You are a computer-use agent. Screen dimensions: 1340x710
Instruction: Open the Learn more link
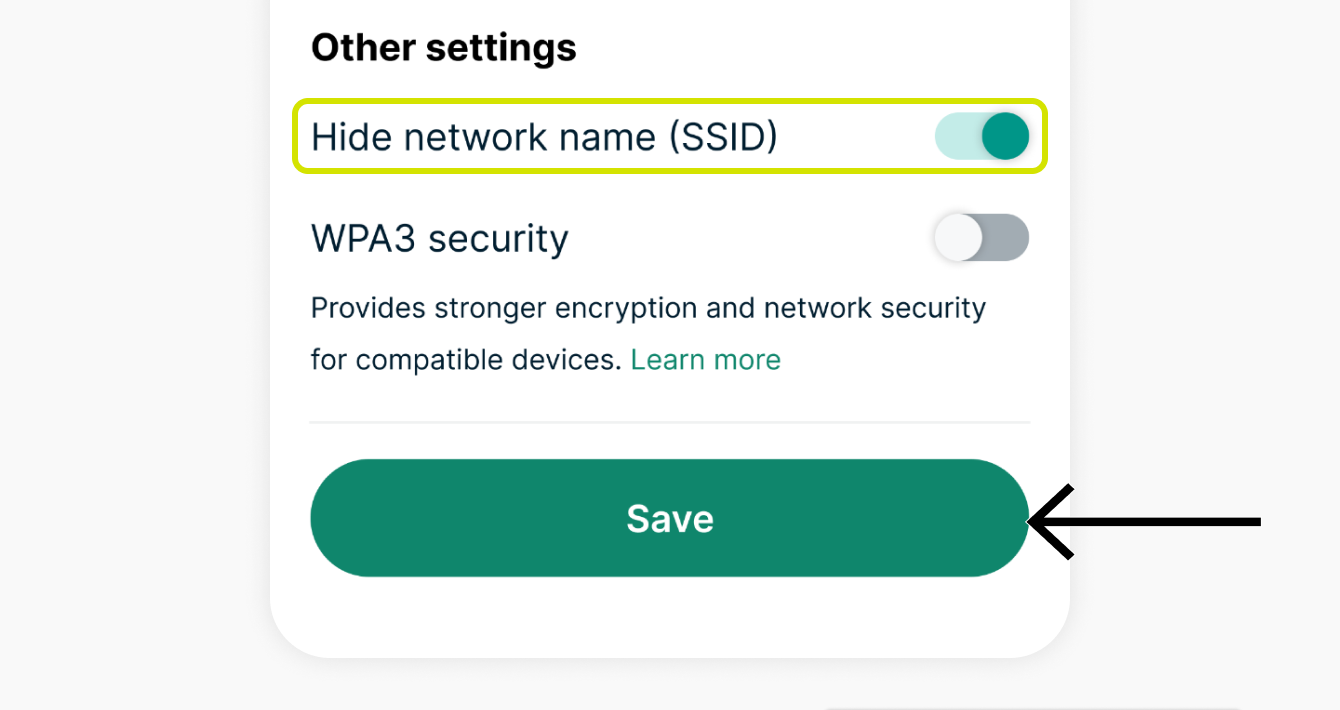tap(705, 360)
